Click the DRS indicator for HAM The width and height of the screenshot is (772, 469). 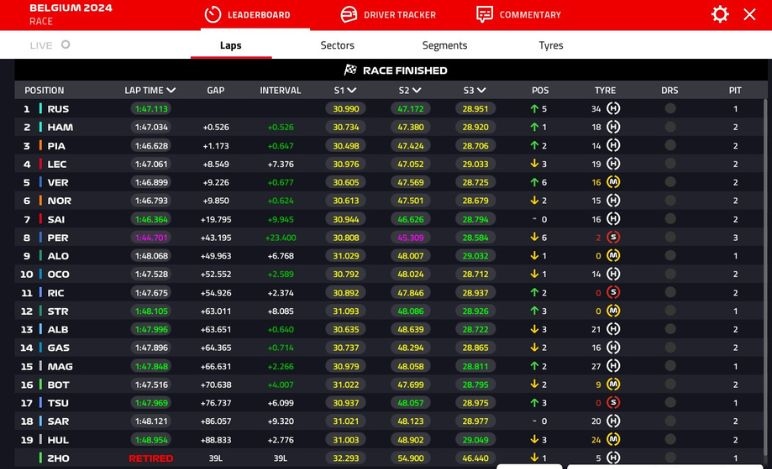(x=670, y=127)
